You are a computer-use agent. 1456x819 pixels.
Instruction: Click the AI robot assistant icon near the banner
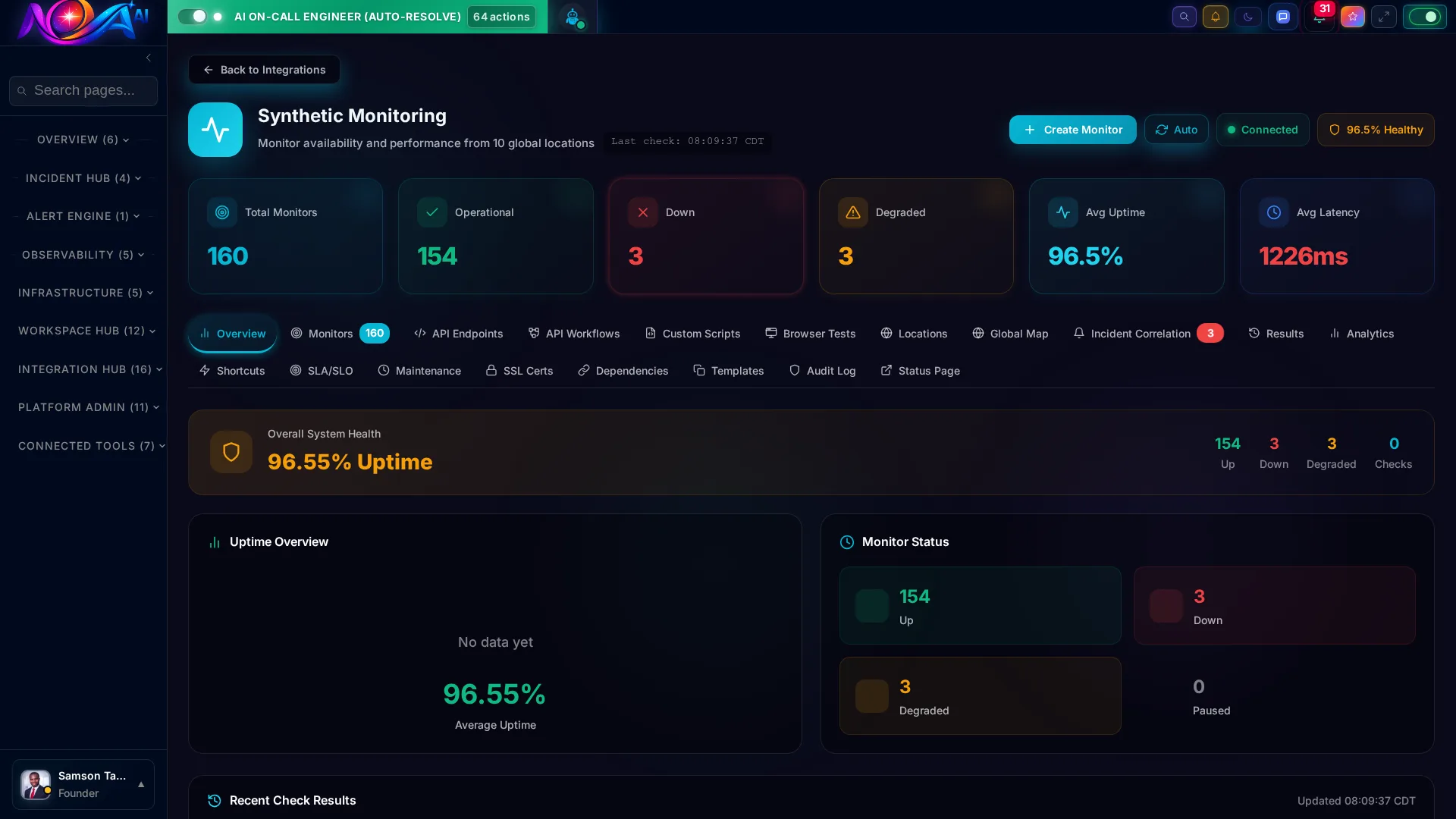[574, 17]
